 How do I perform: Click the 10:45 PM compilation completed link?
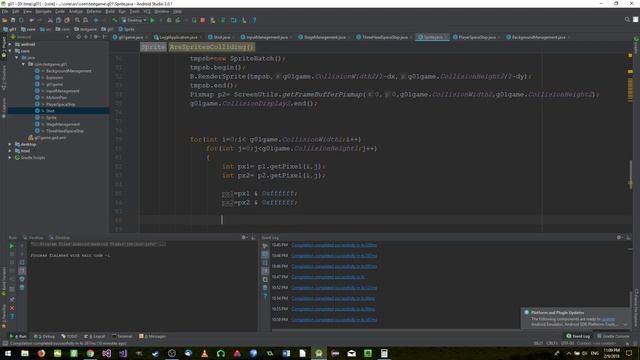(x=334, y=245)
